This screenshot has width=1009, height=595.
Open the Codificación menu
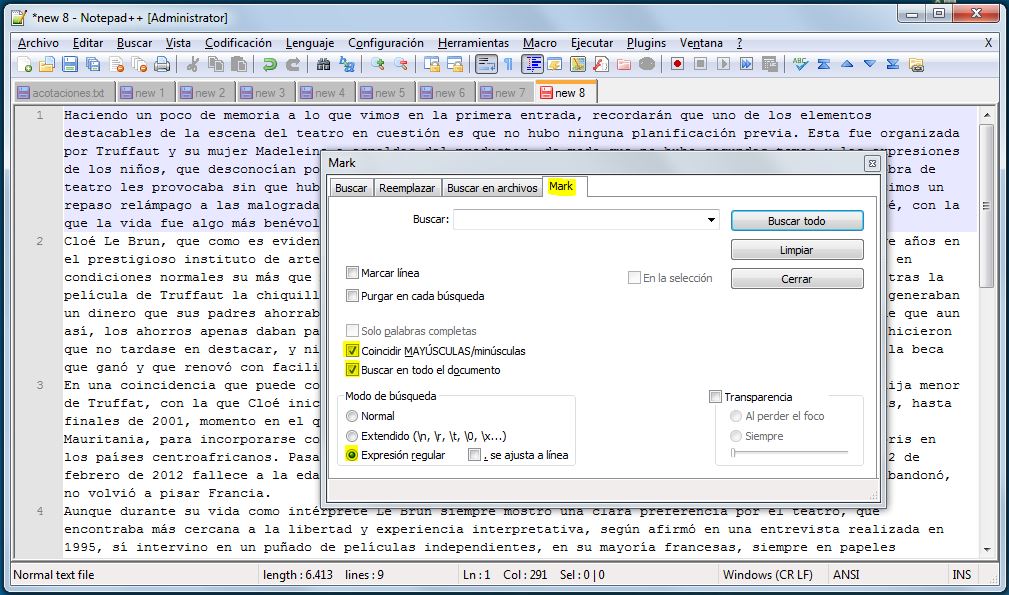coord(238,43)
